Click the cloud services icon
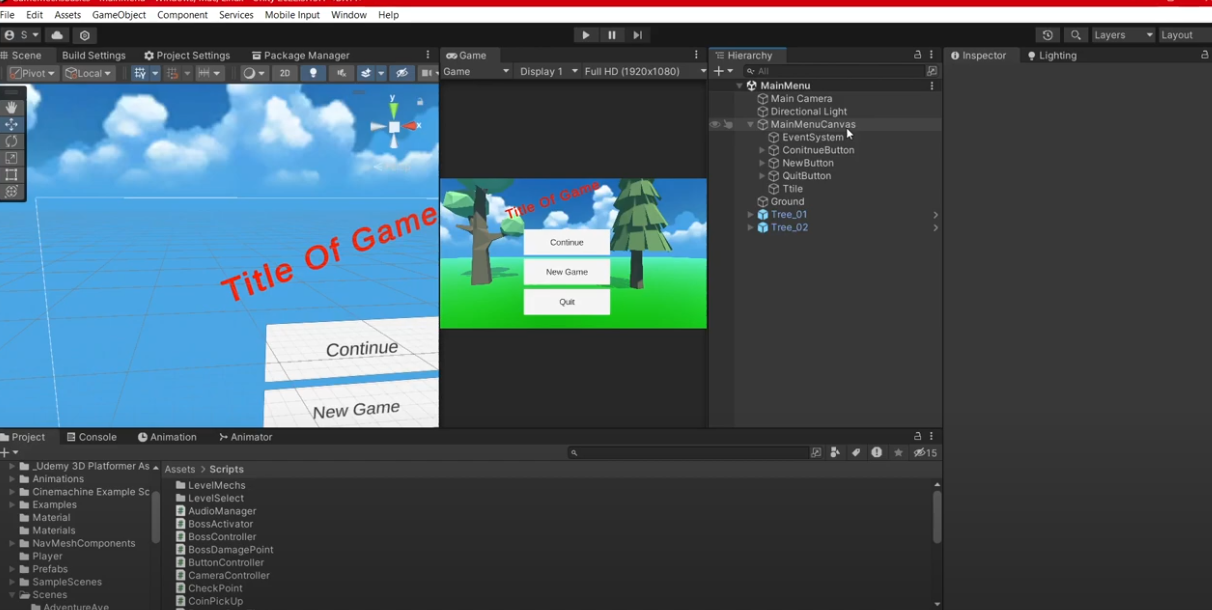This screenshot has width=1212, height=610. tap(57, 35)
